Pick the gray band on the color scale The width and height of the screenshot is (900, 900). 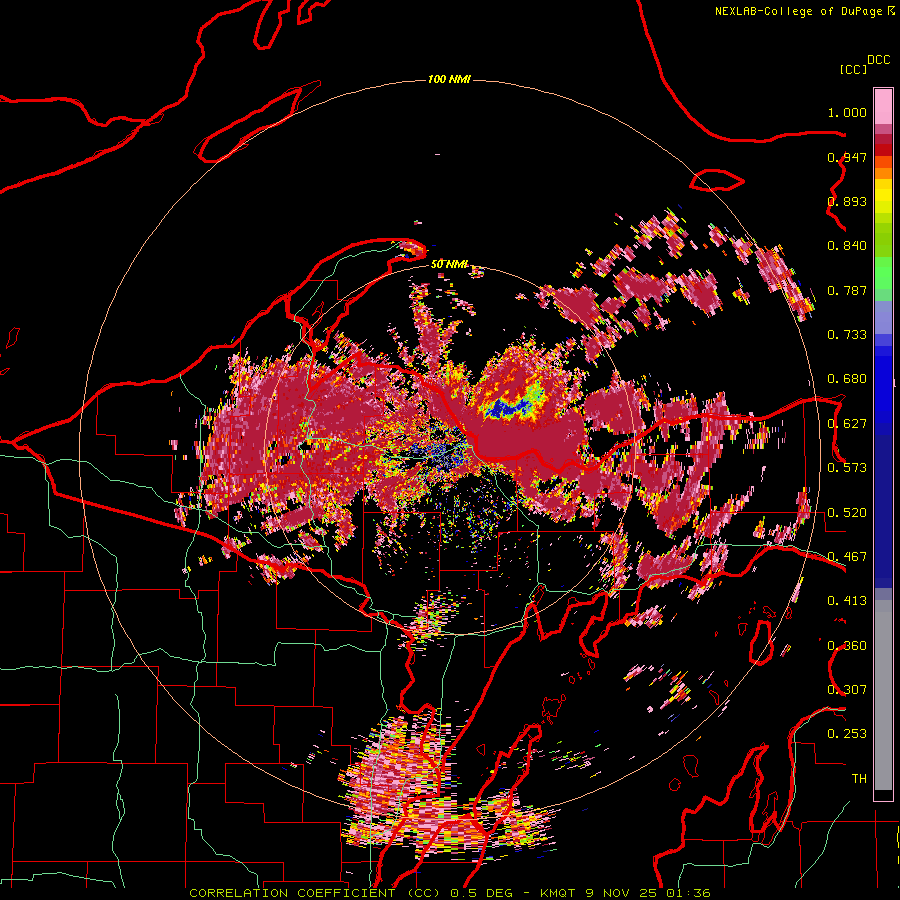(x=883, y=695)
